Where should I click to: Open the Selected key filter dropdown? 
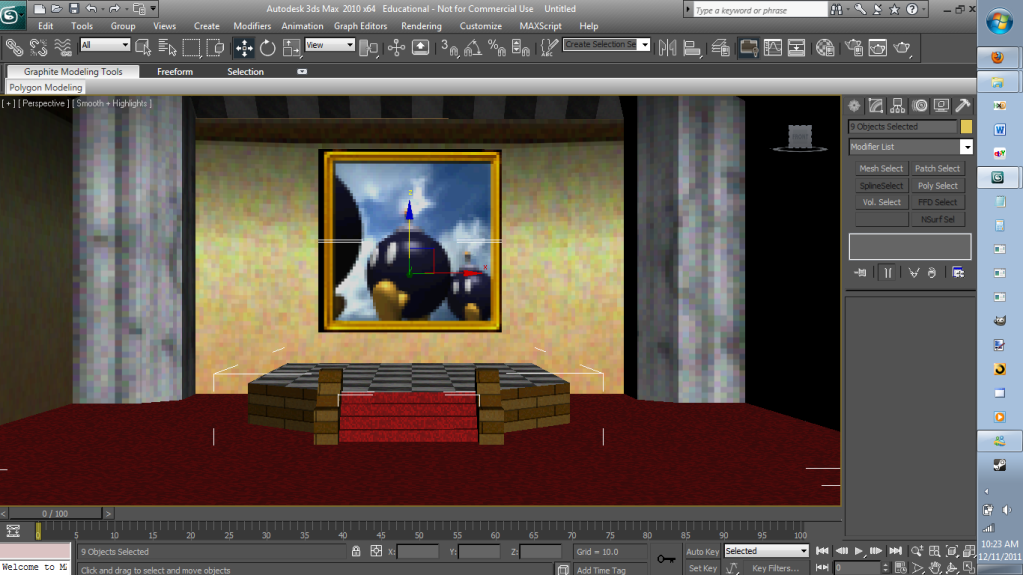(x=766, y=552)
